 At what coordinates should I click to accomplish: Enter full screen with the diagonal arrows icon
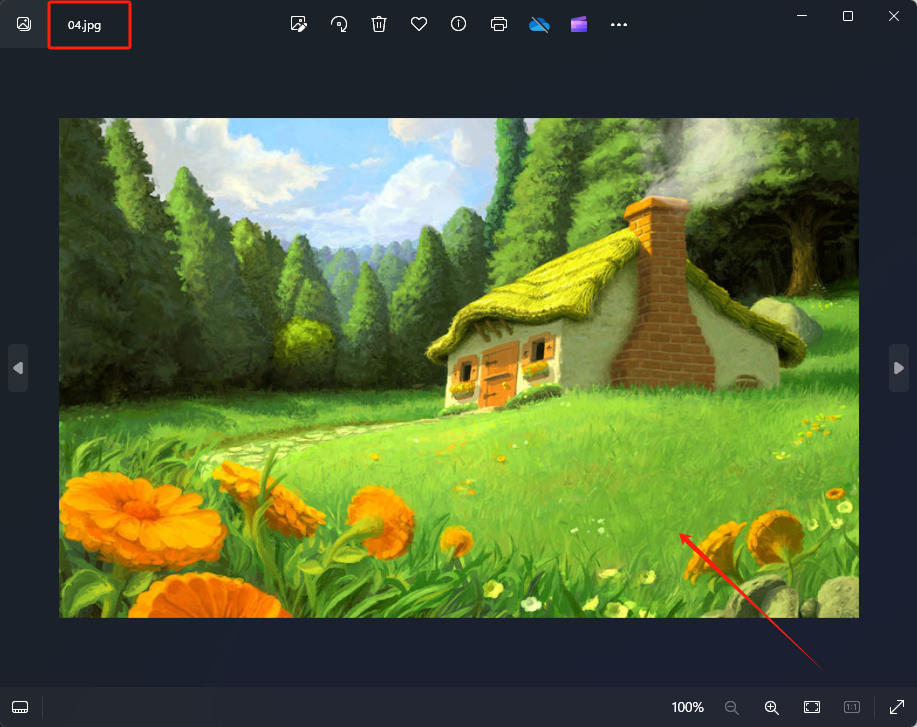coord(897,707)
